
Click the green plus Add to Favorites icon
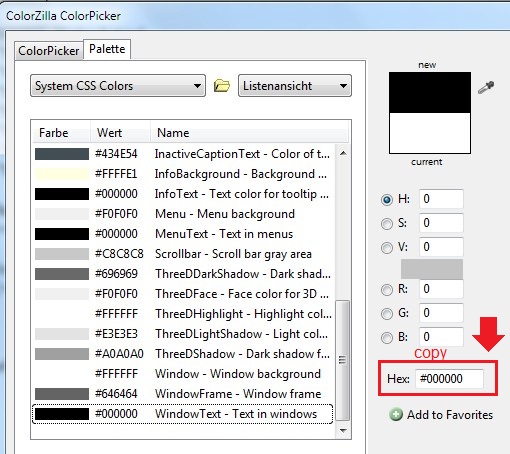[396, 414]
